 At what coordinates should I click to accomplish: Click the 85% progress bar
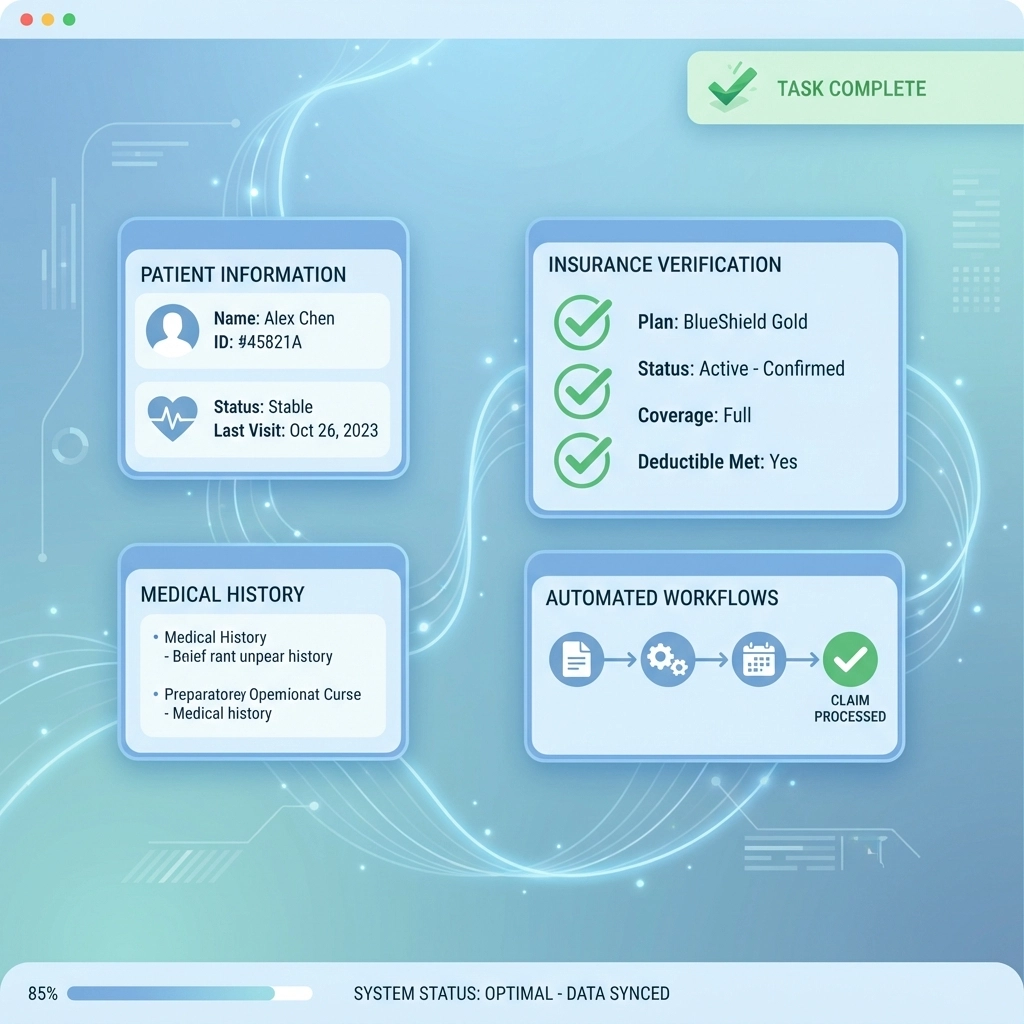(x=189, y=993)
